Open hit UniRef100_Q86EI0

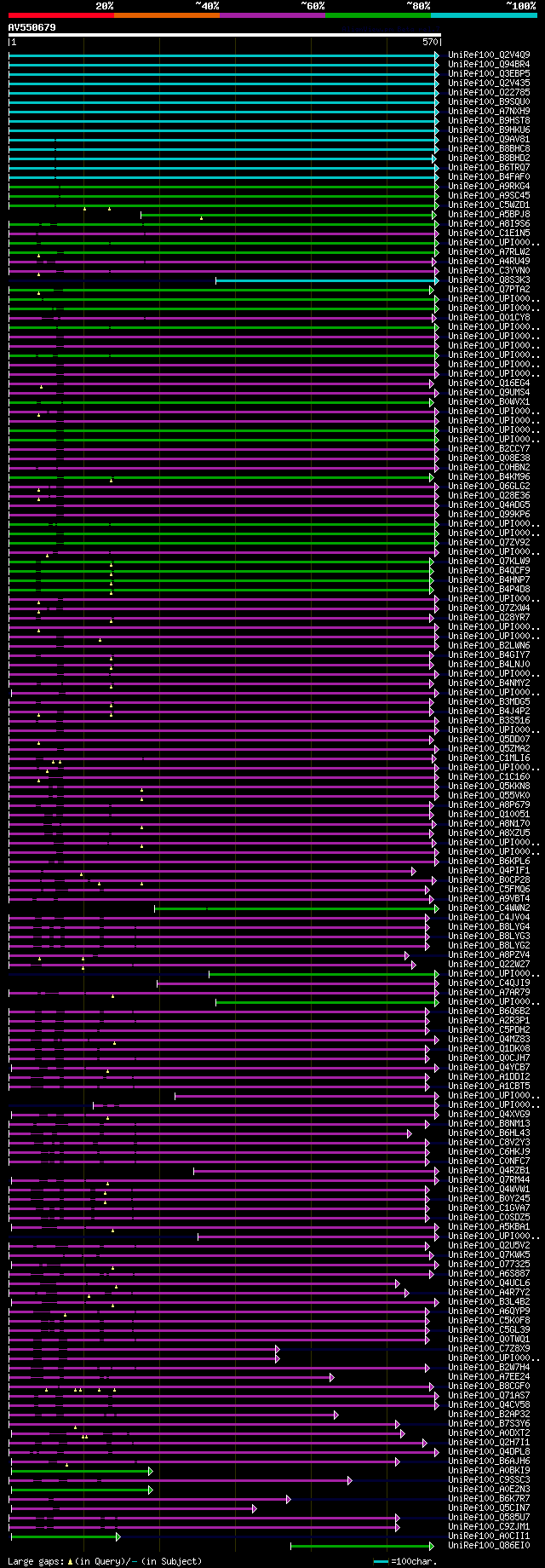tap(489, 1545)
